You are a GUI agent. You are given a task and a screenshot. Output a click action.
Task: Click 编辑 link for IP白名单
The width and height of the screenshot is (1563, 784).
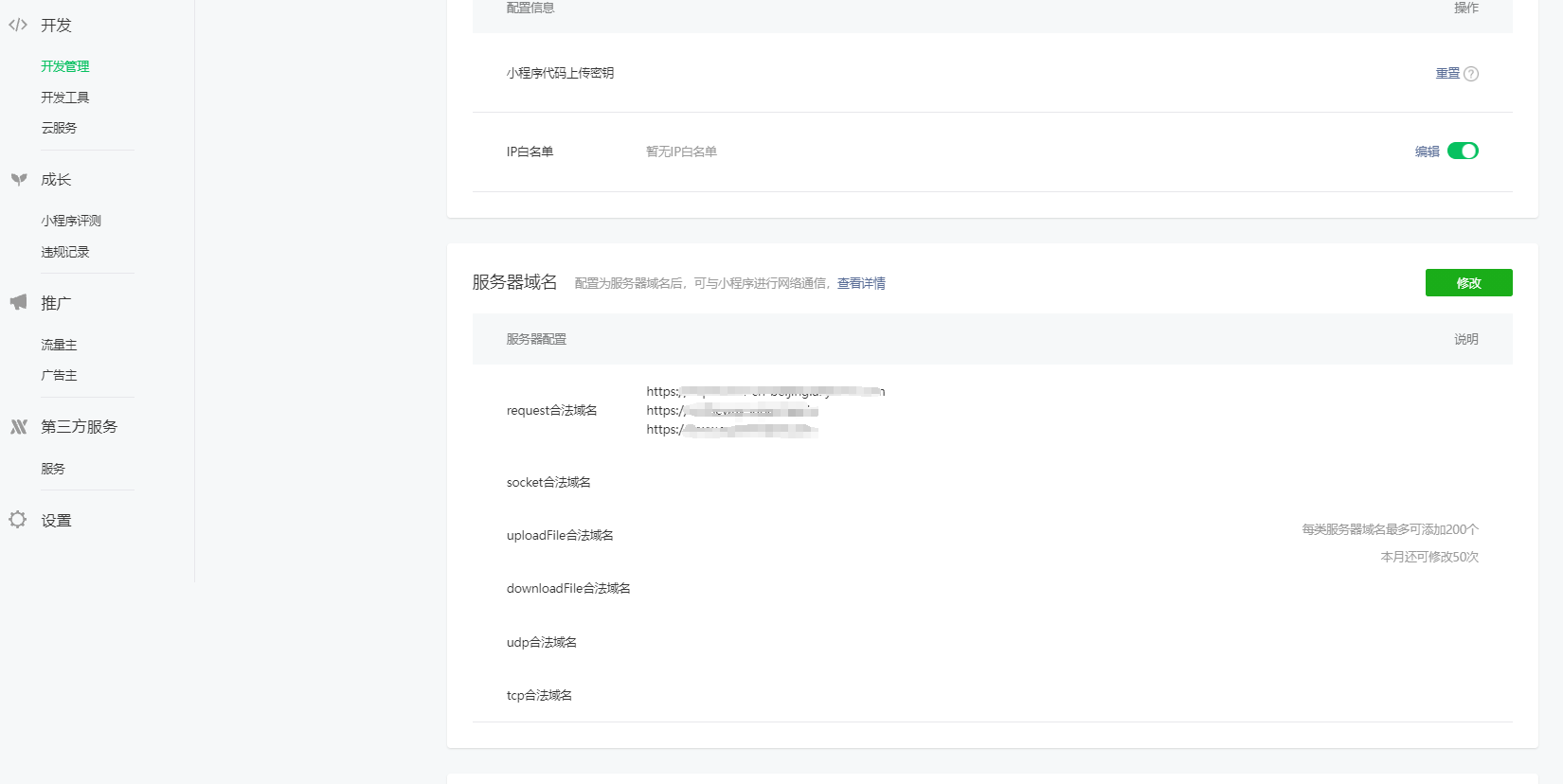[x=1427, y=151]
